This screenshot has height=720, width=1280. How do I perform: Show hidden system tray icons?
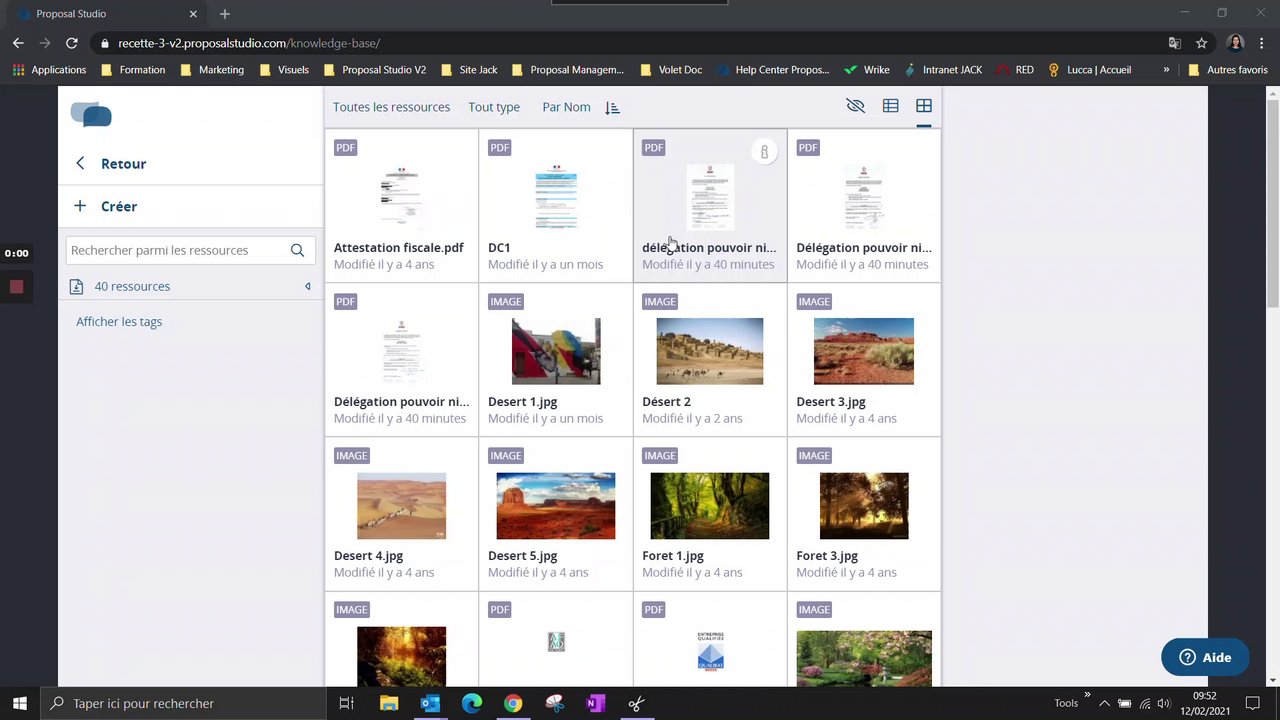tap(1104, 703)
